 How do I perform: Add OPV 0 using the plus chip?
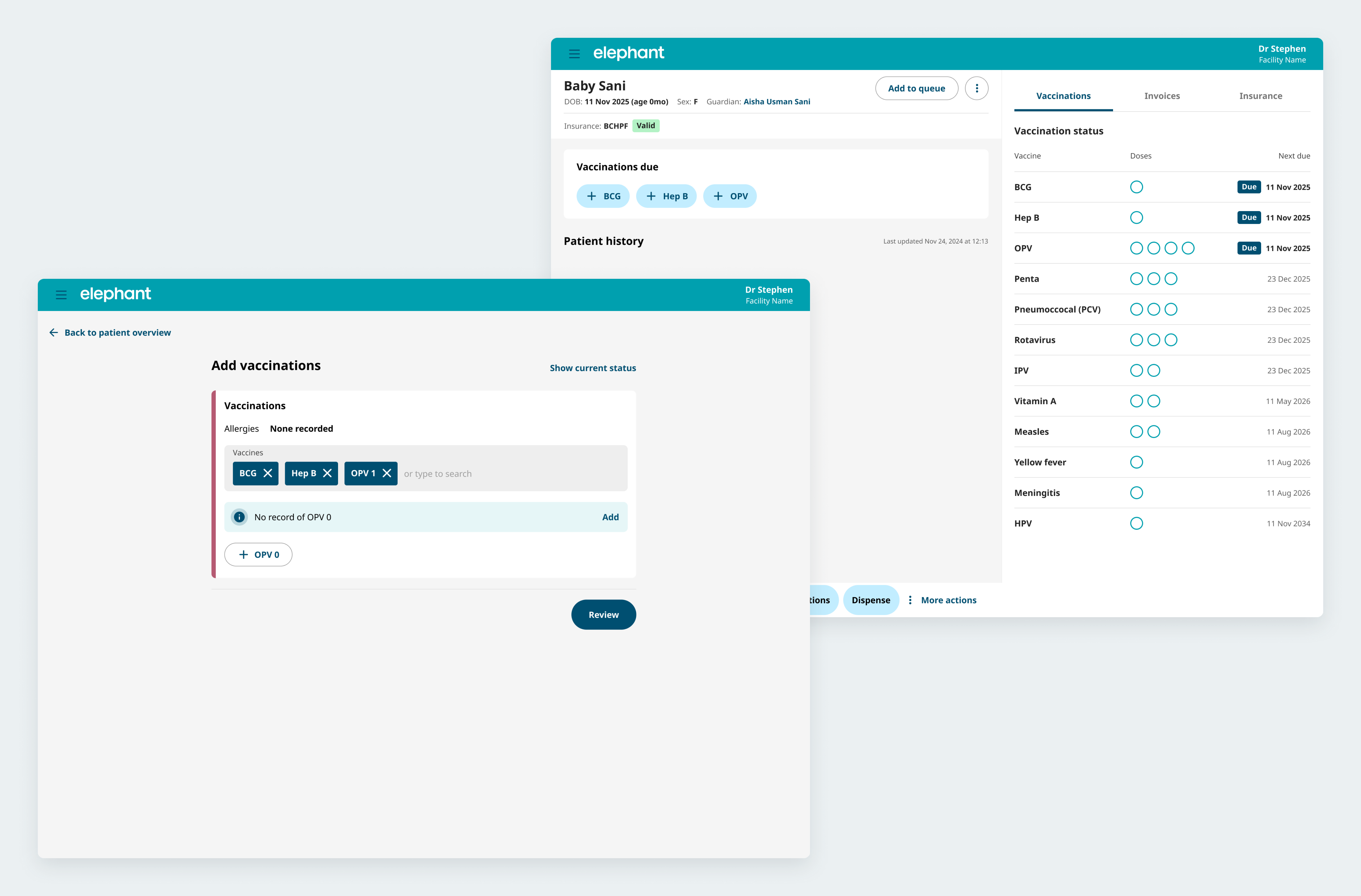pos(258,554)
